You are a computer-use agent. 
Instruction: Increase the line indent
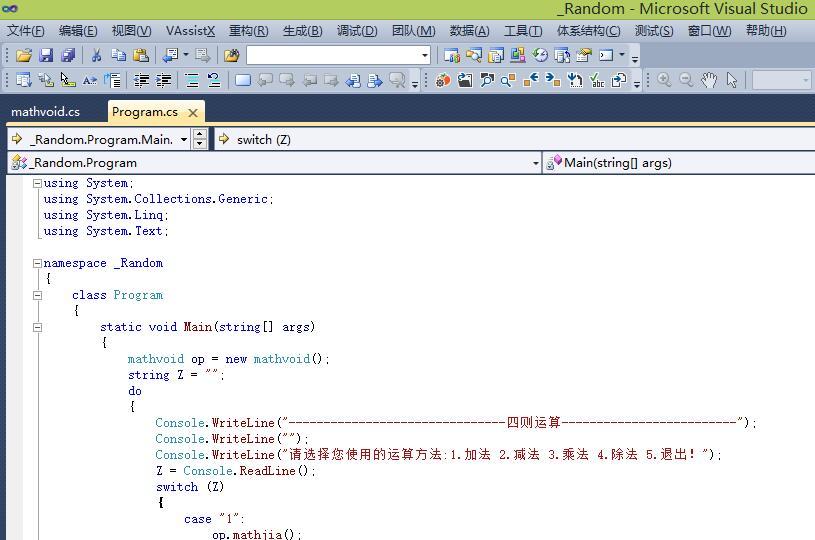coord(164,81)
